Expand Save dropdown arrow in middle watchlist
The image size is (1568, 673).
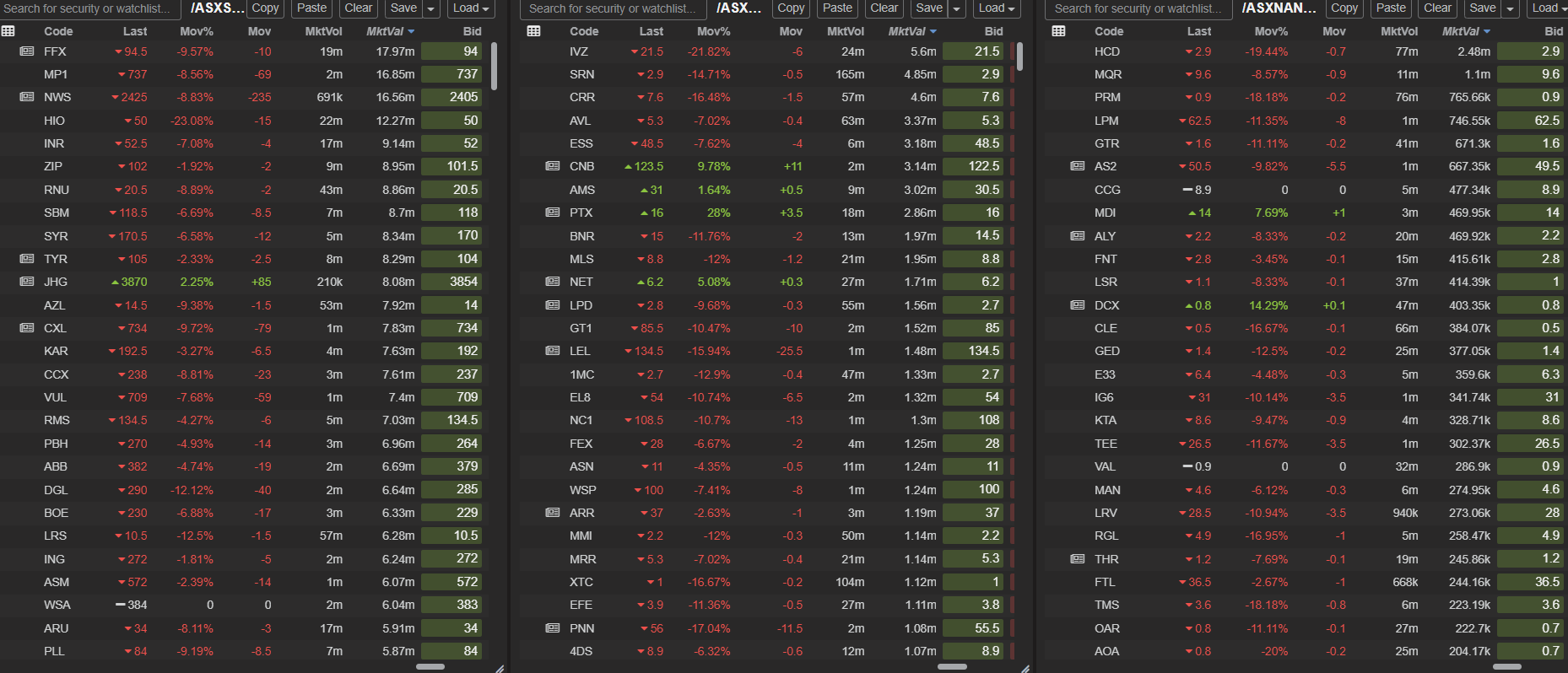tap(957, 8)
